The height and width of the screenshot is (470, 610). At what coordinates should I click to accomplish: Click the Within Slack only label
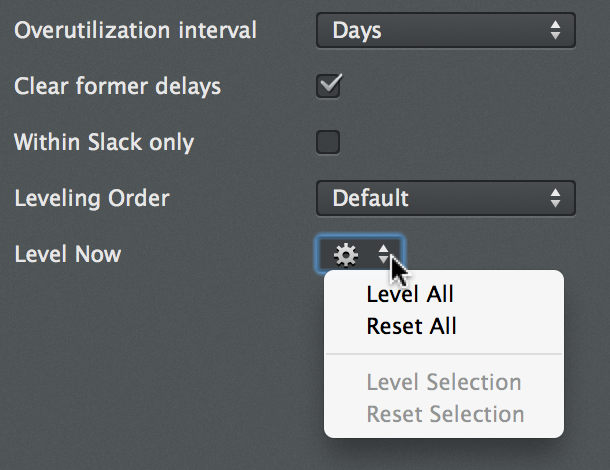point(104,142)
